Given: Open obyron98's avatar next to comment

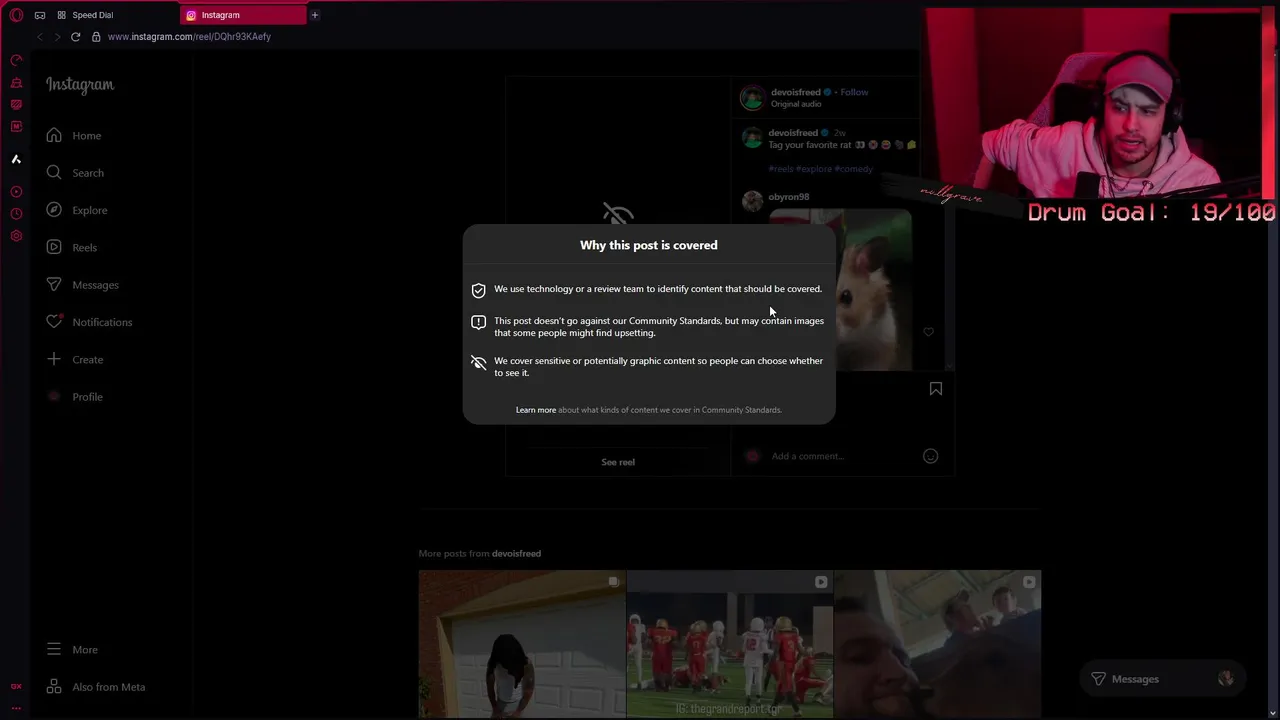Looking at the screenshot, I should [752, 201].
